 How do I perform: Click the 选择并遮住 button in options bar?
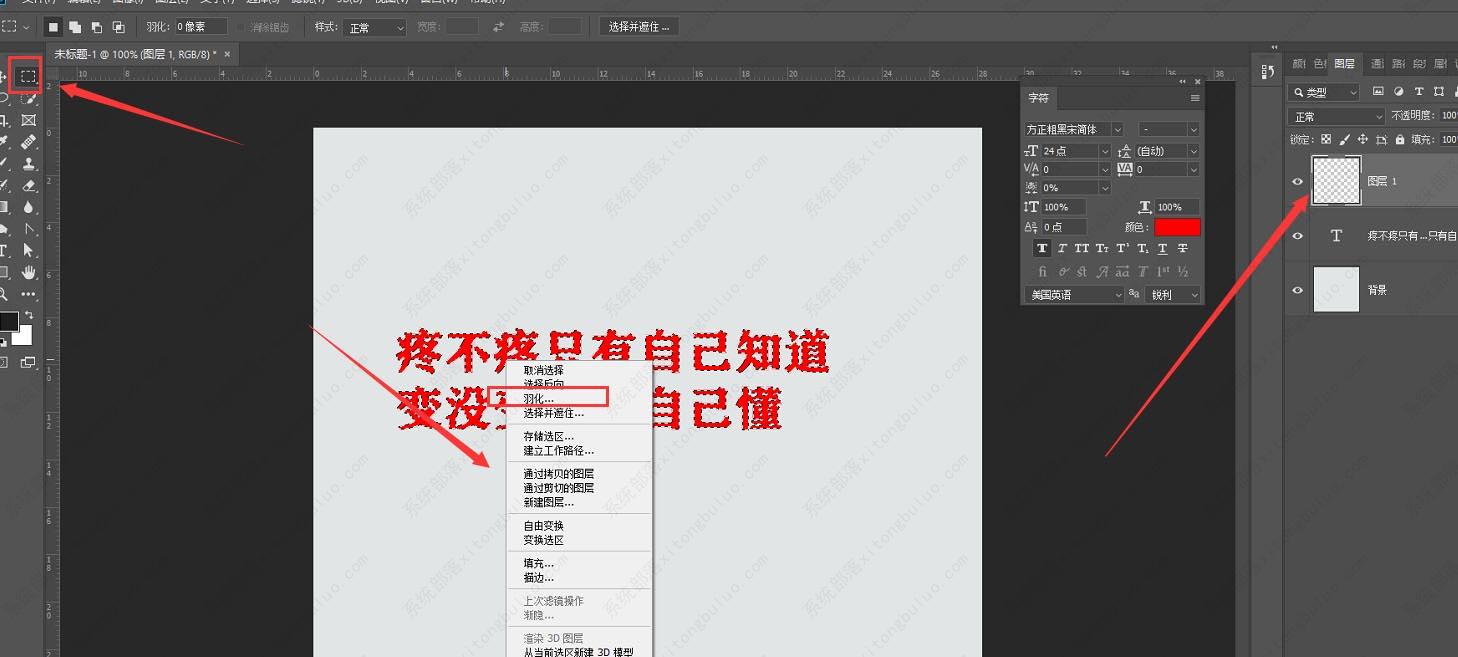(639, 27)
